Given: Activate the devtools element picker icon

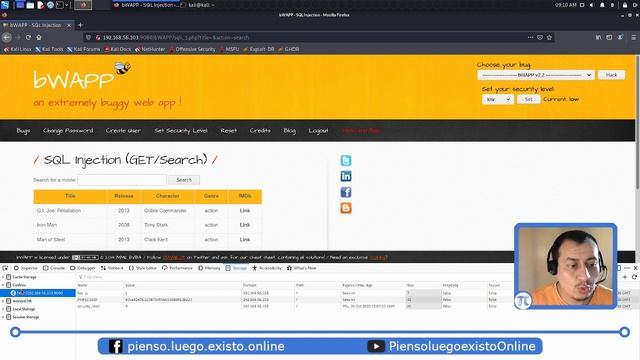Looking at the screenshot, I should [5, 268].
